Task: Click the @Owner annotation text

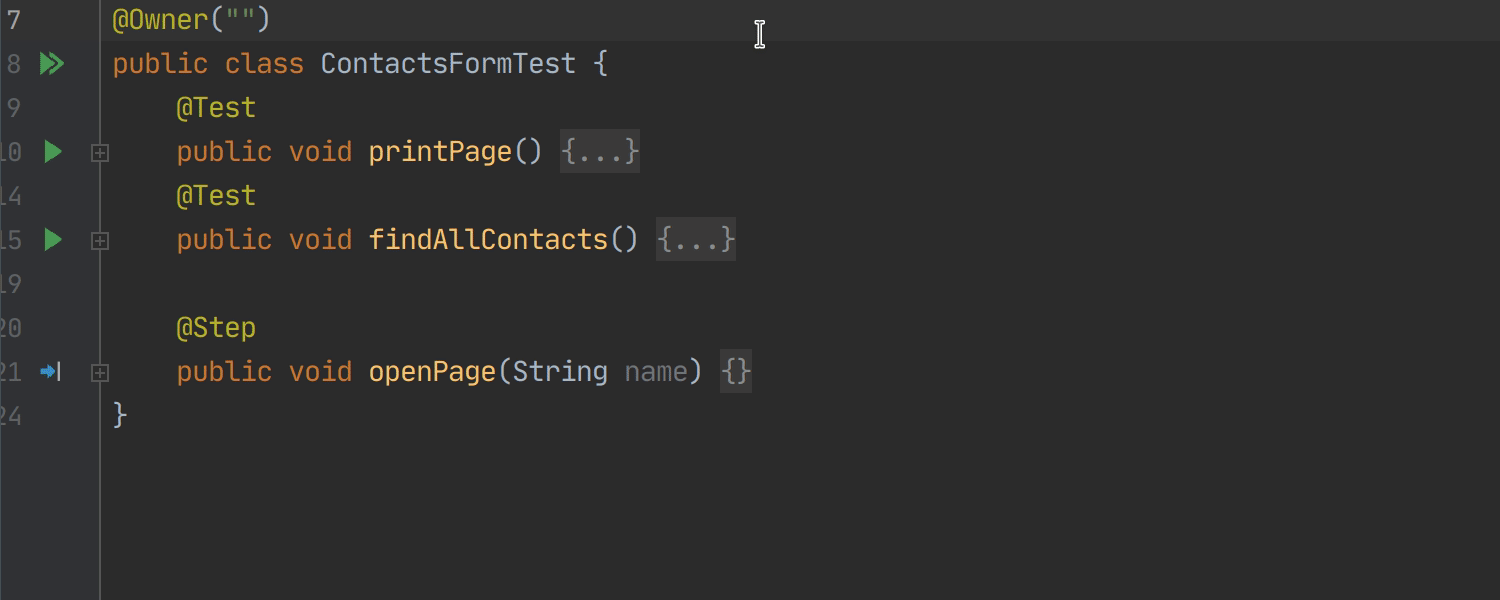Action: (161, 19)
